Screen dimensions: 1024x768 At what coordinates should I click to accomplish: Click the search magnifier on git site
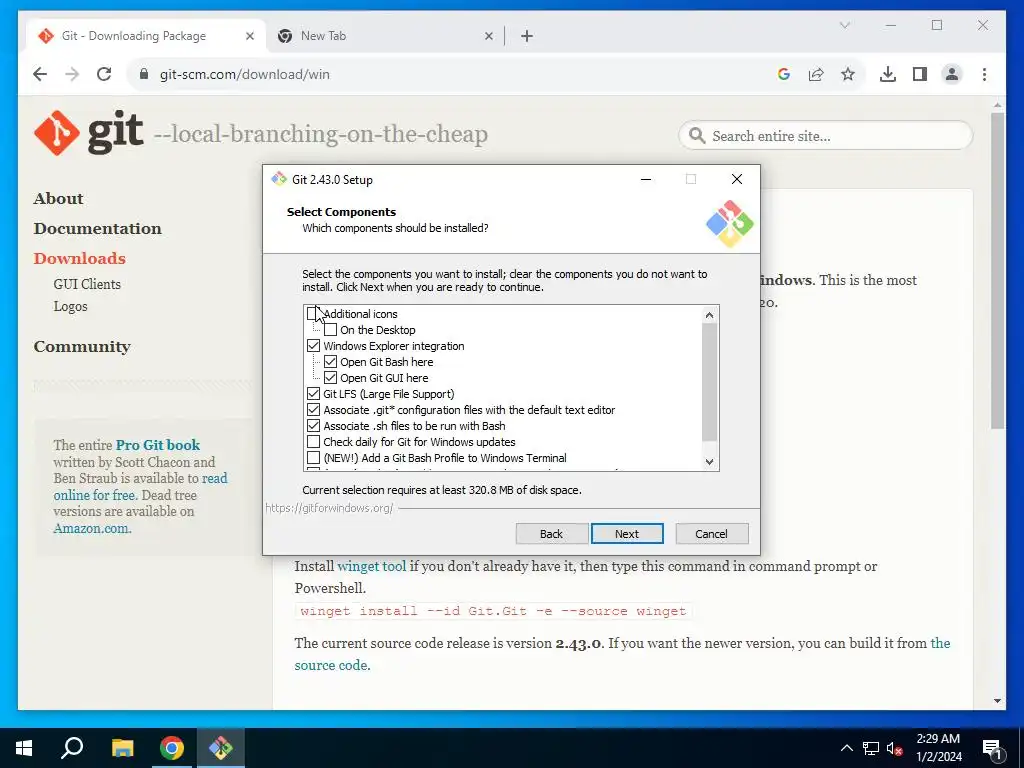pyautogui.click(x=697, y=136)
